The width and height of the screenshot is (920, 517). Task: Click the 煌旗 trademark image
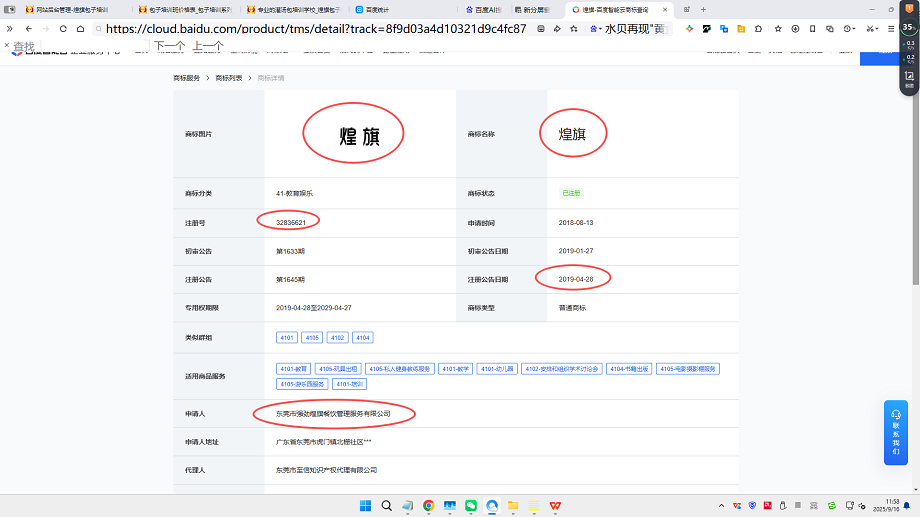(x=353, y=135)
